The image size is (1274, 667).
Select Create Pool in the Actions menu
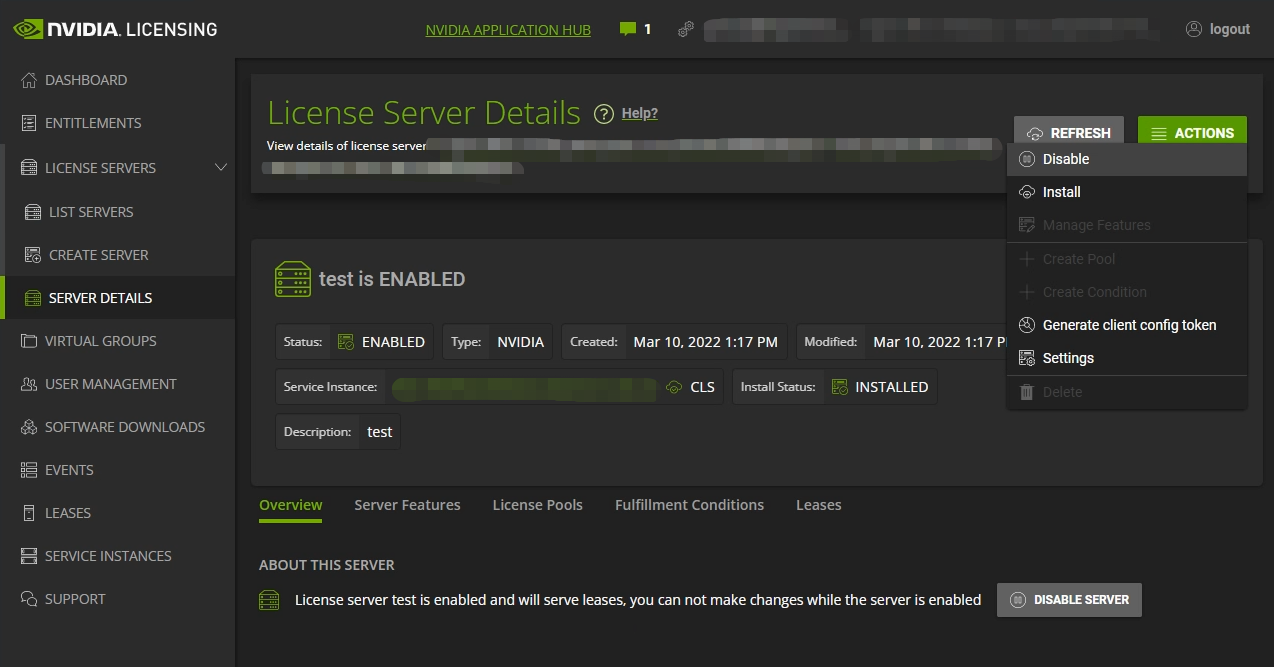tap(1127, 259)
